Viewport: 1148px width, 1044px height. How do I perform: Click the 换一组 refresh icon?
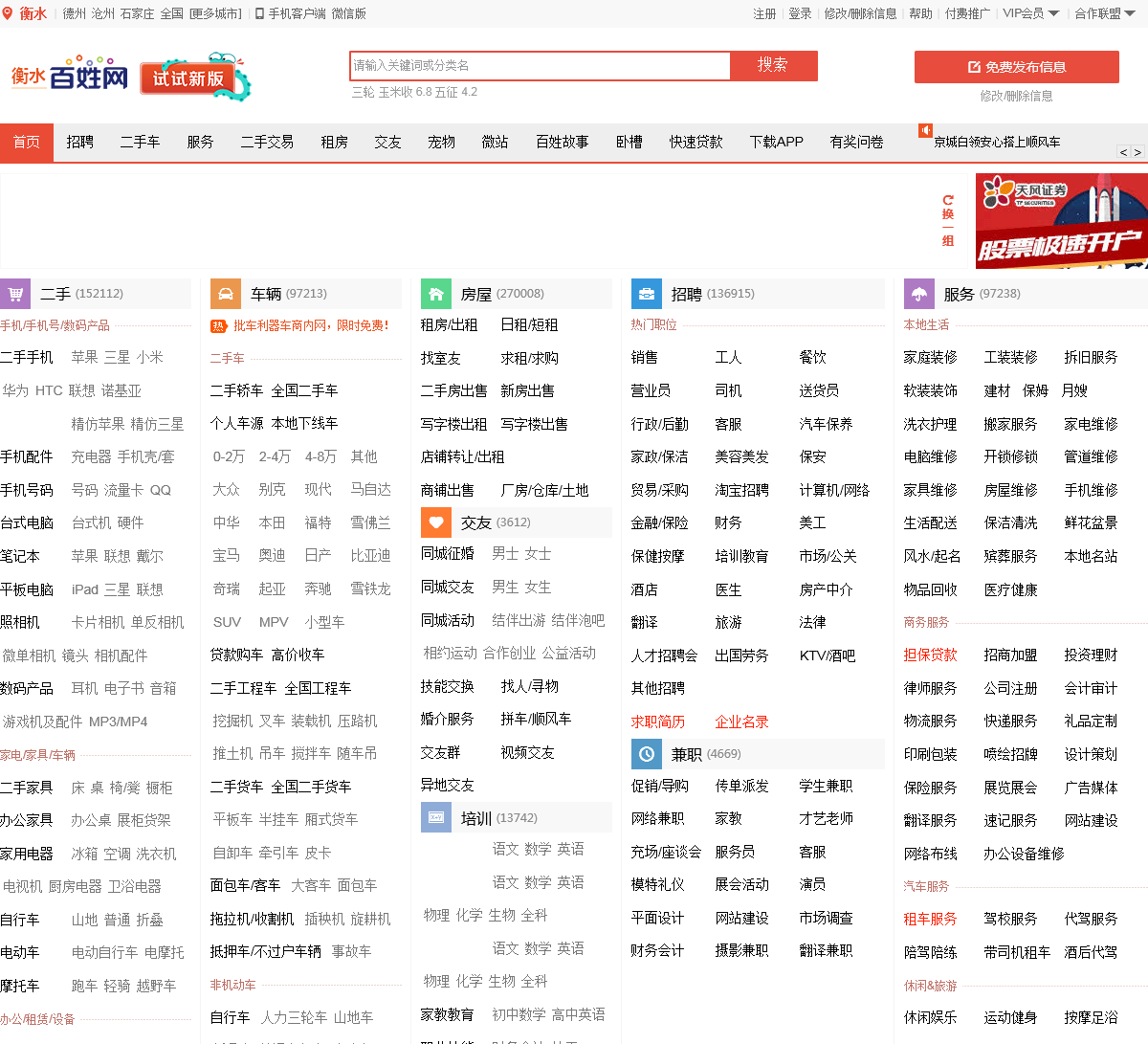tap(948, 201)
